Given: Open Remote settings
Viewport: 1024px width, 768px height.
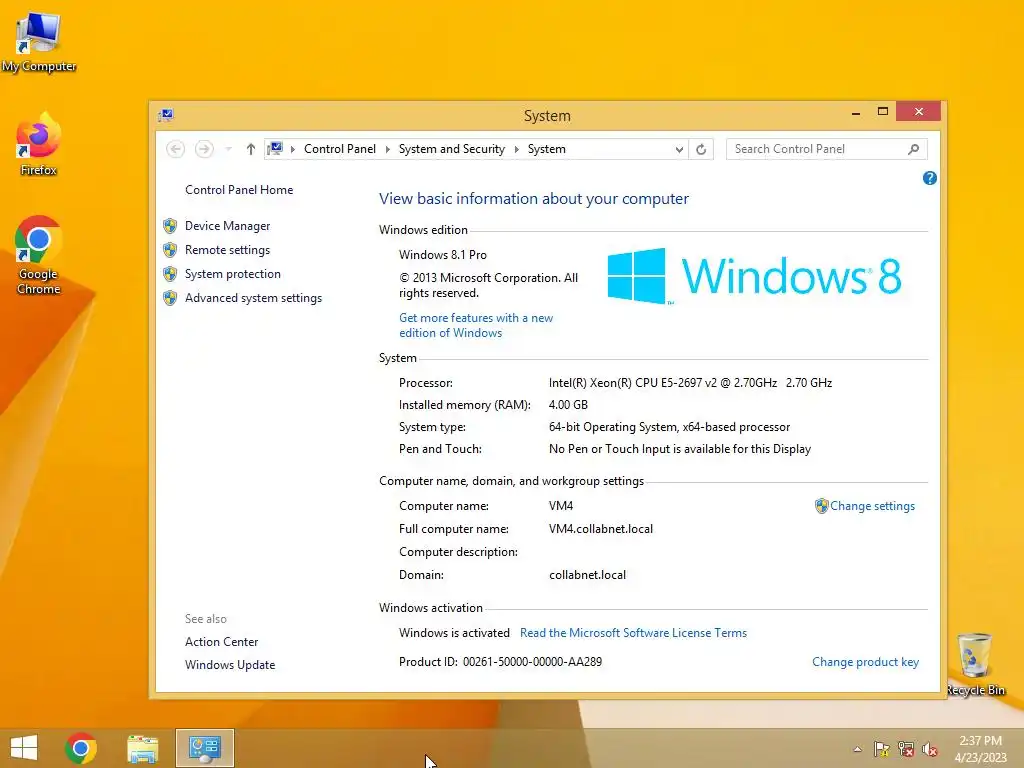Looking at the screenshot, I should (x=227, y=250).
